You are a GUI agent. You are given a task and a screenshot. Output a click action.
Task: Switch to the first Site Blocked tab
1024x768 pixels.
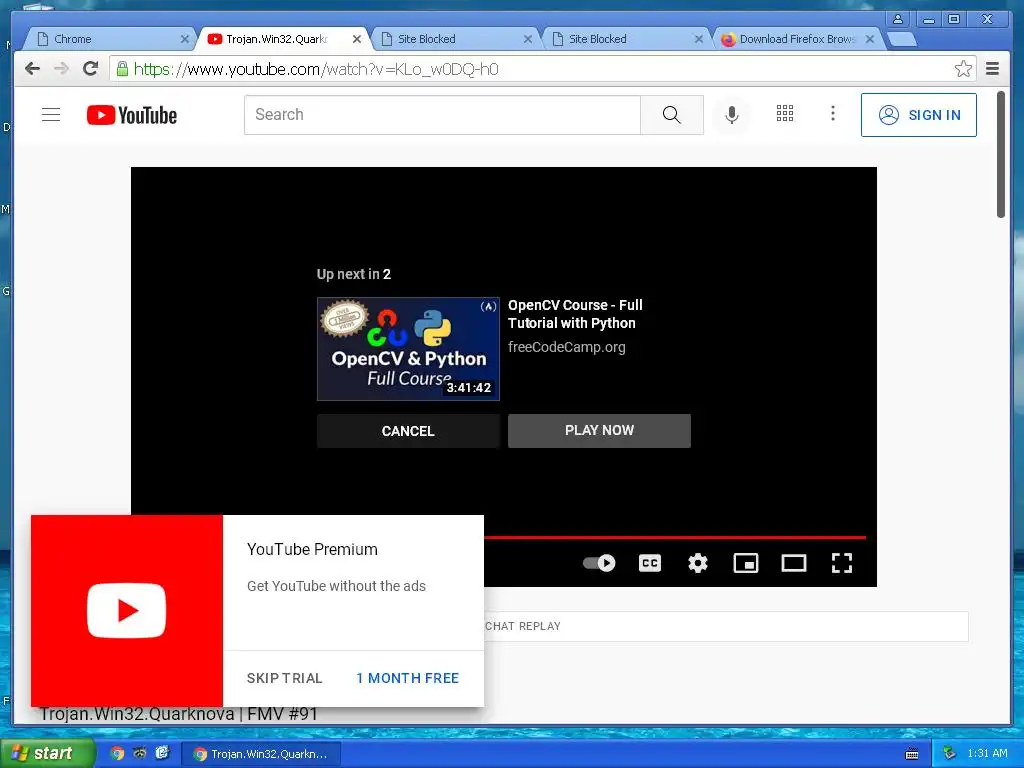coord(455,39)
